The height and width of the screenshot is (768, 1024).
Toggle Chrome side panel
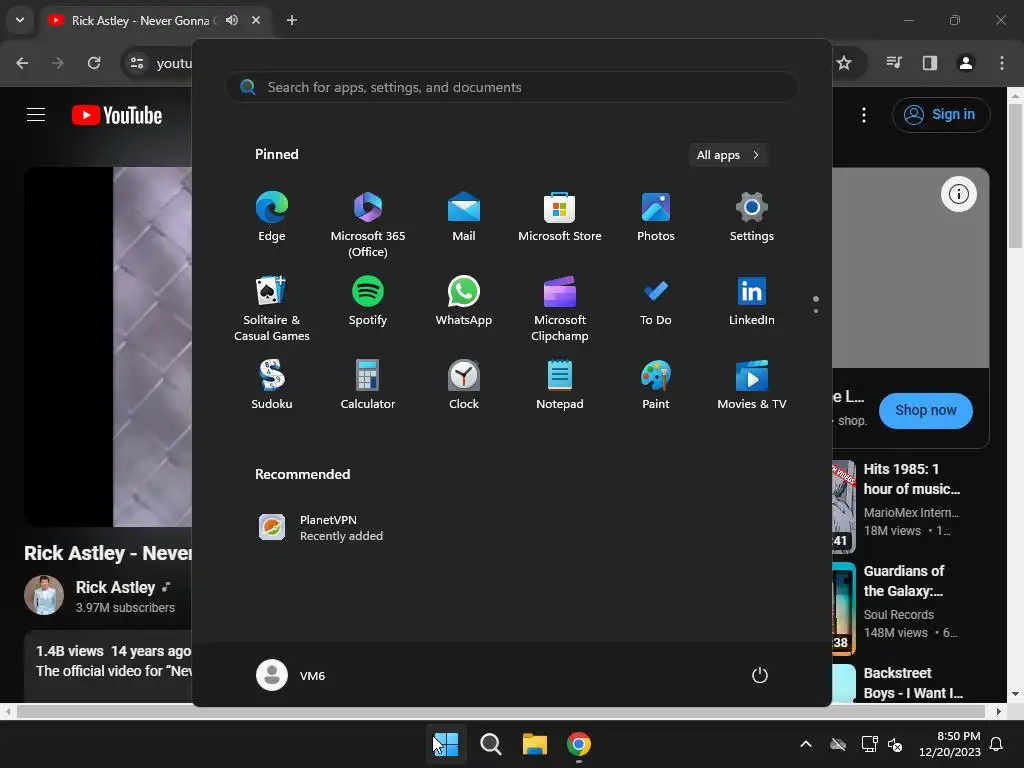pos(930,63)
